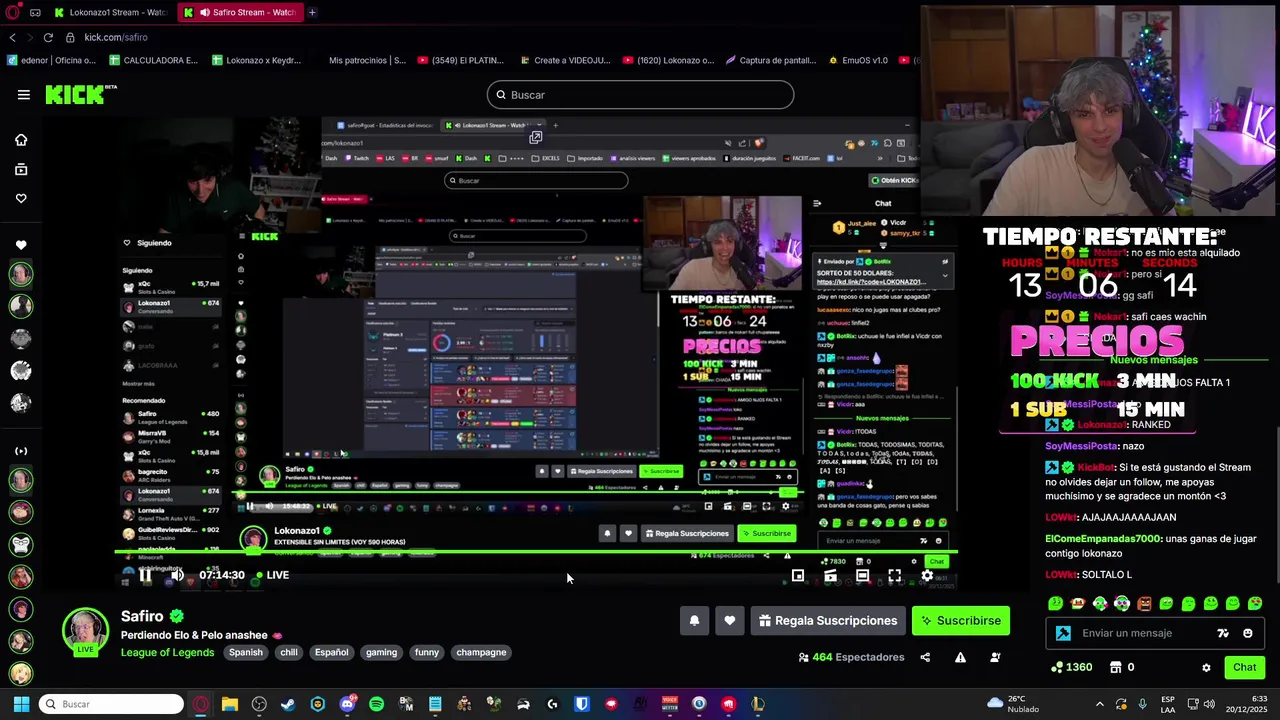Share the stream via the share icon
The width and height of the screenshot is (1280, 720).
[x=925, y=657]
